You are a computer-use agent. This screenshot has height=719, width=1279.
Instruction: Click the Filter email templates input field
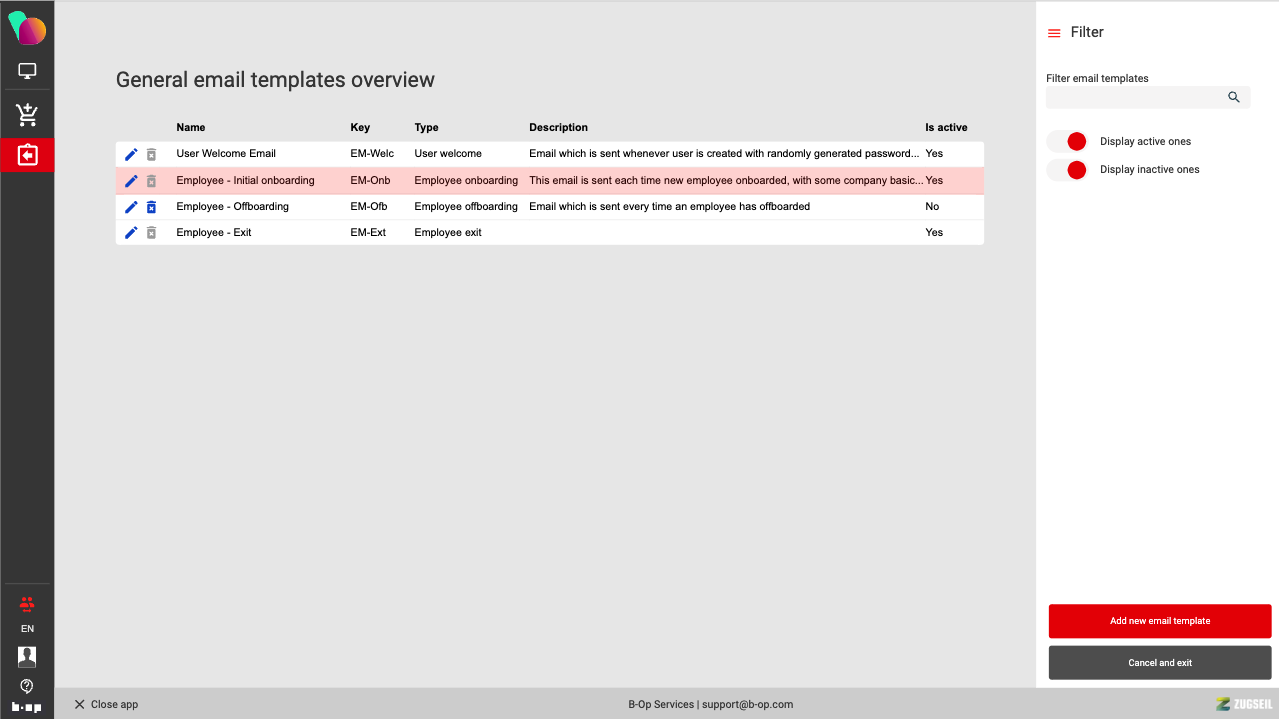point(1135,97)
